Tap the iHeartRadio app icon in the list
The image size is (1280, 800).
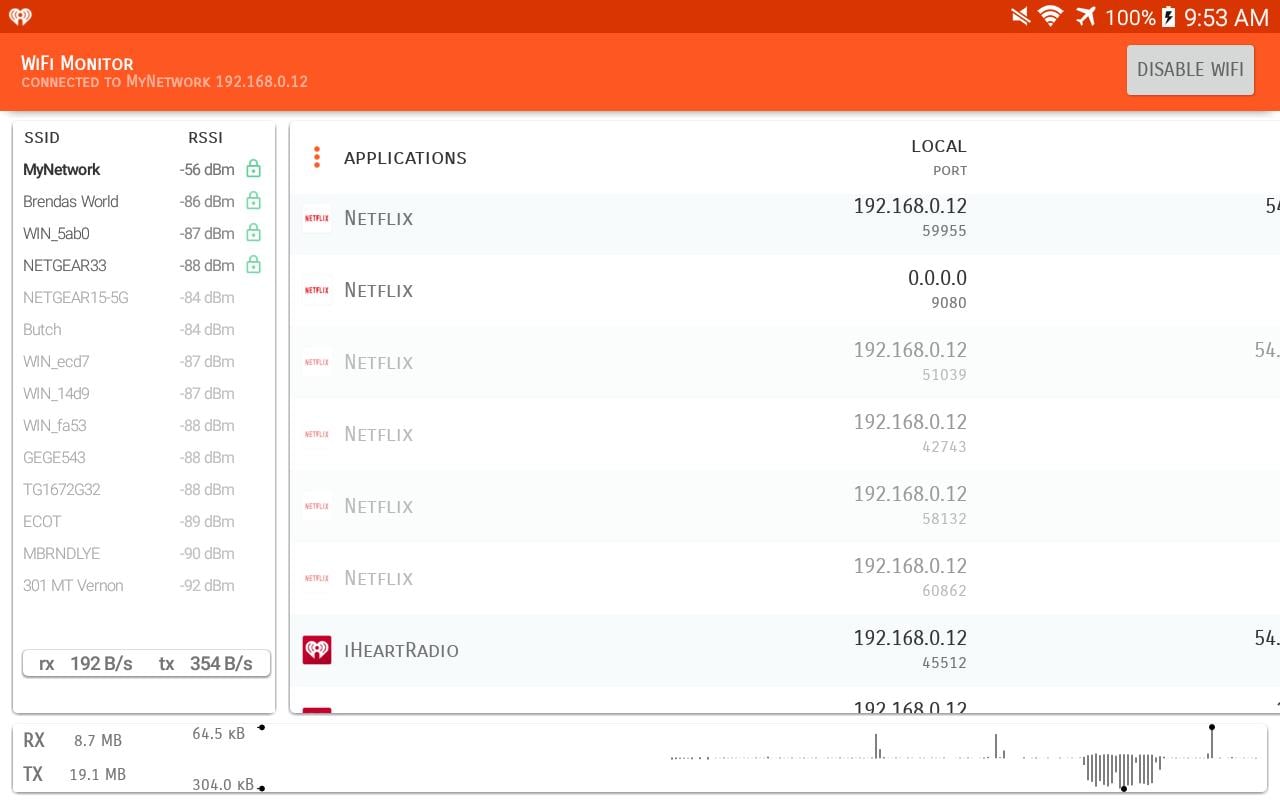(x=317, y=650)
